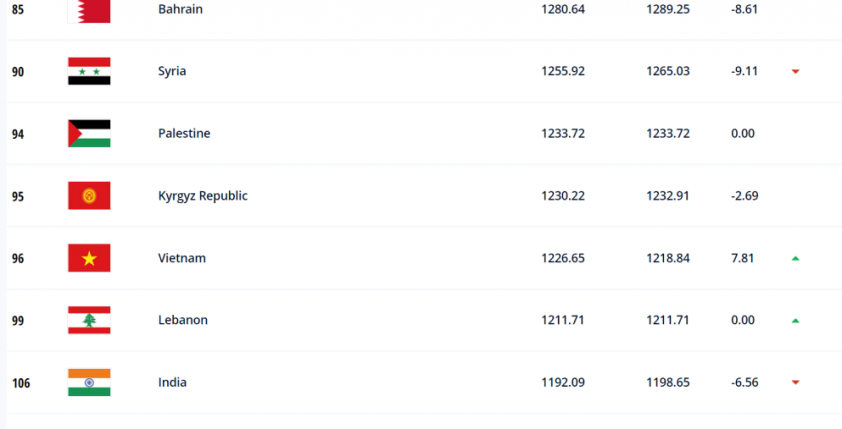Viewport: 842px width, 429px height.
Task: Click the India flag icon
Action: click(x=89, y=382)
